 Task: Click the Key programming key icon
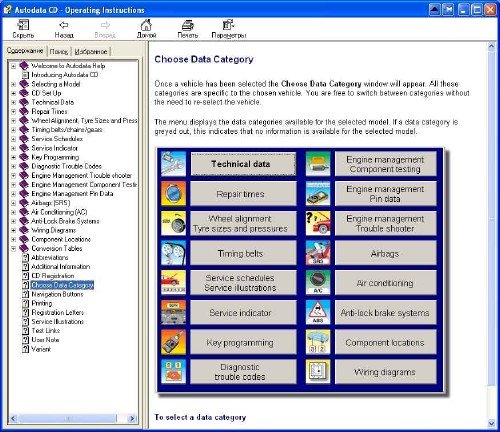coord(173,342)
